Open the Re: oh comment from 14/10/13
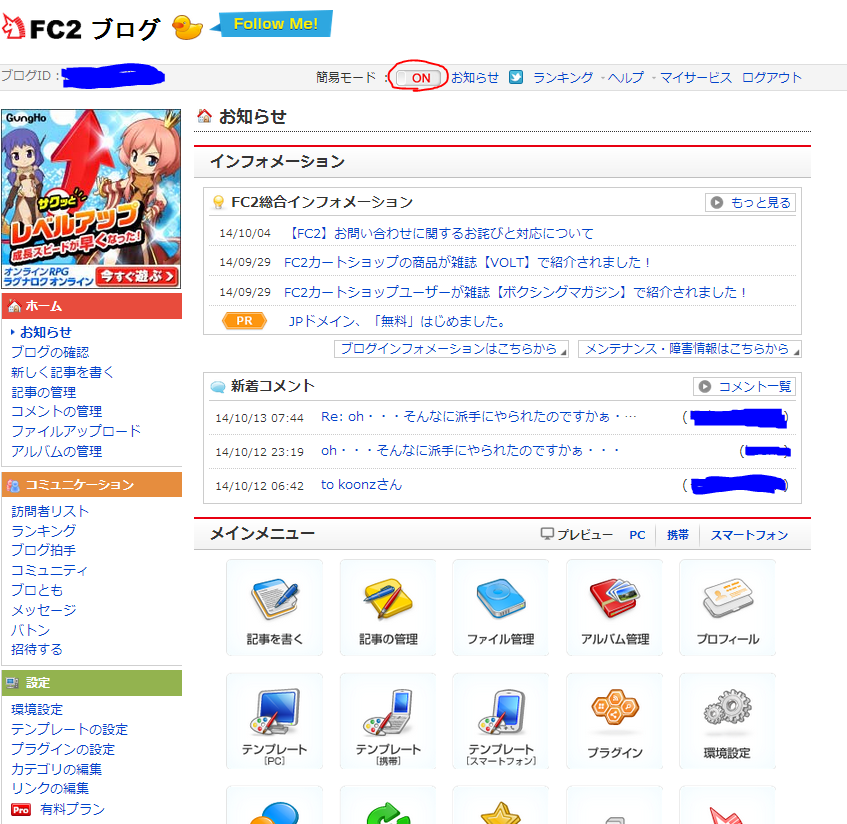This screenshot has height=824, width=847. 479,417
